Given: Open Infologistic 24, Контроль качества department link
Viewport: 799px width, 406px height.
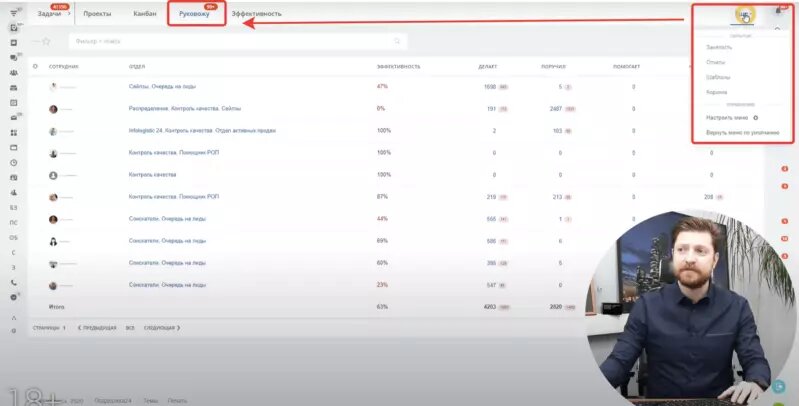Looking at the screenshot, I should (202, 130).
